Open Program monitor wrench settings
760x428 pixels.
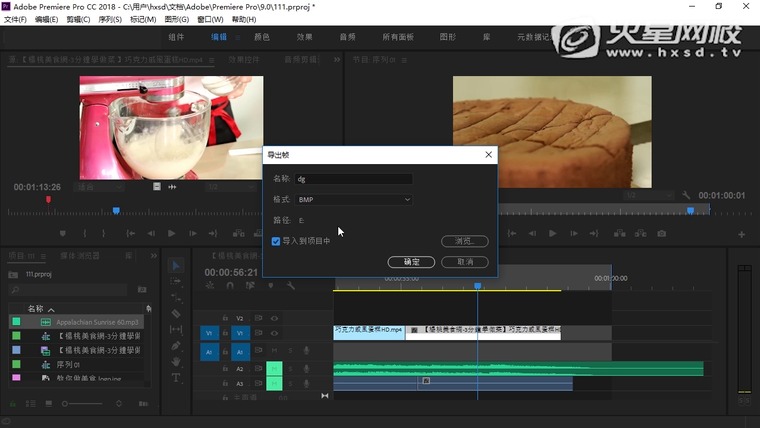[x=687, y=195]
